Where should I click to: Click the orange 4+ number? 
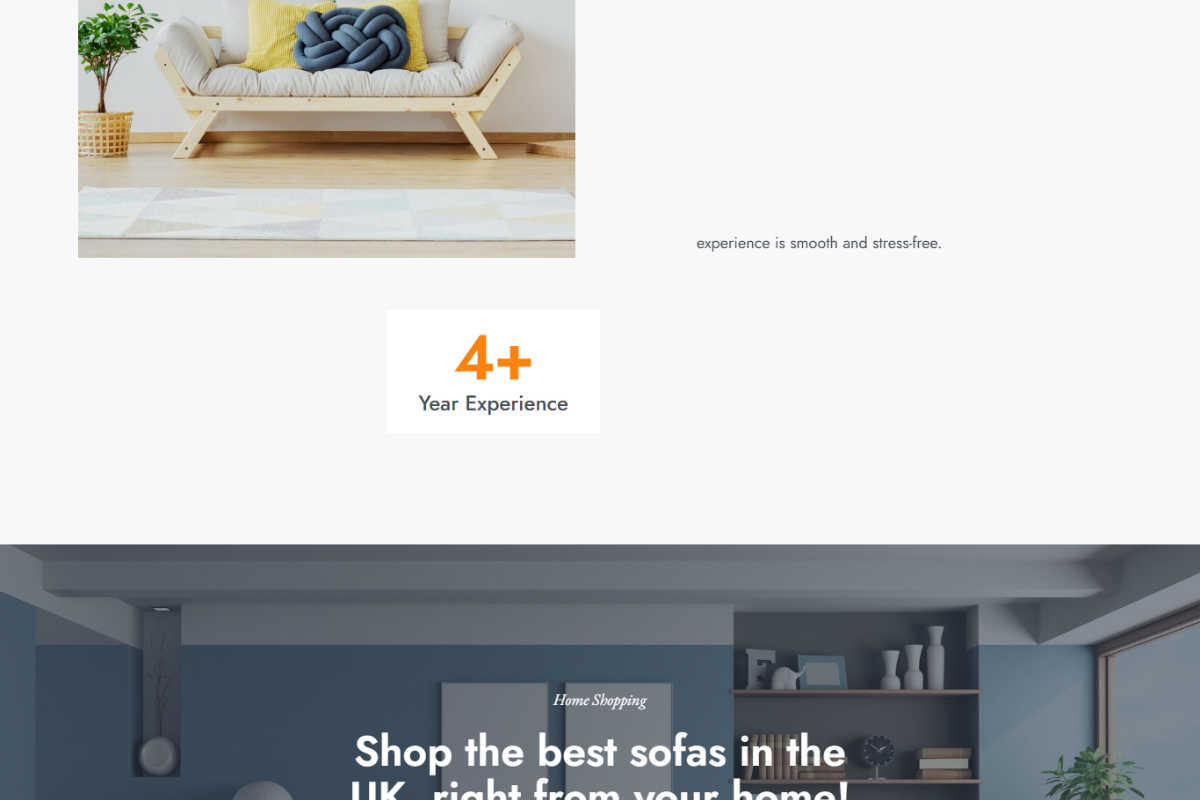493,358
